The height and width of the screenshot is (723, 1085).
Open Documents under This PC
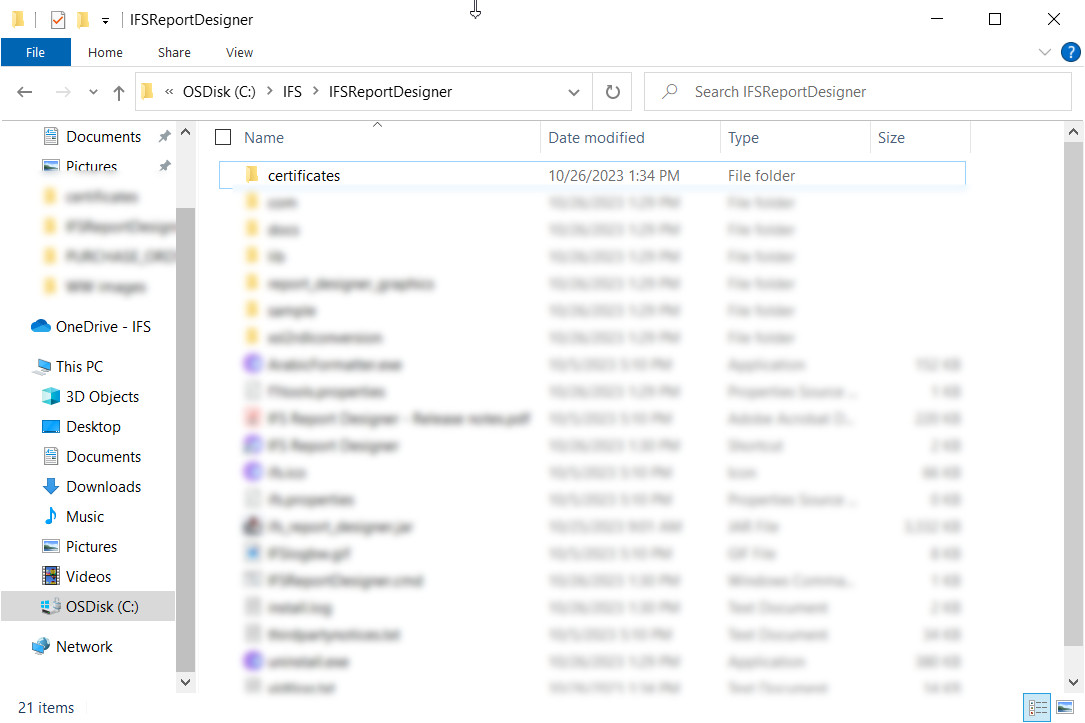[103, 457]
